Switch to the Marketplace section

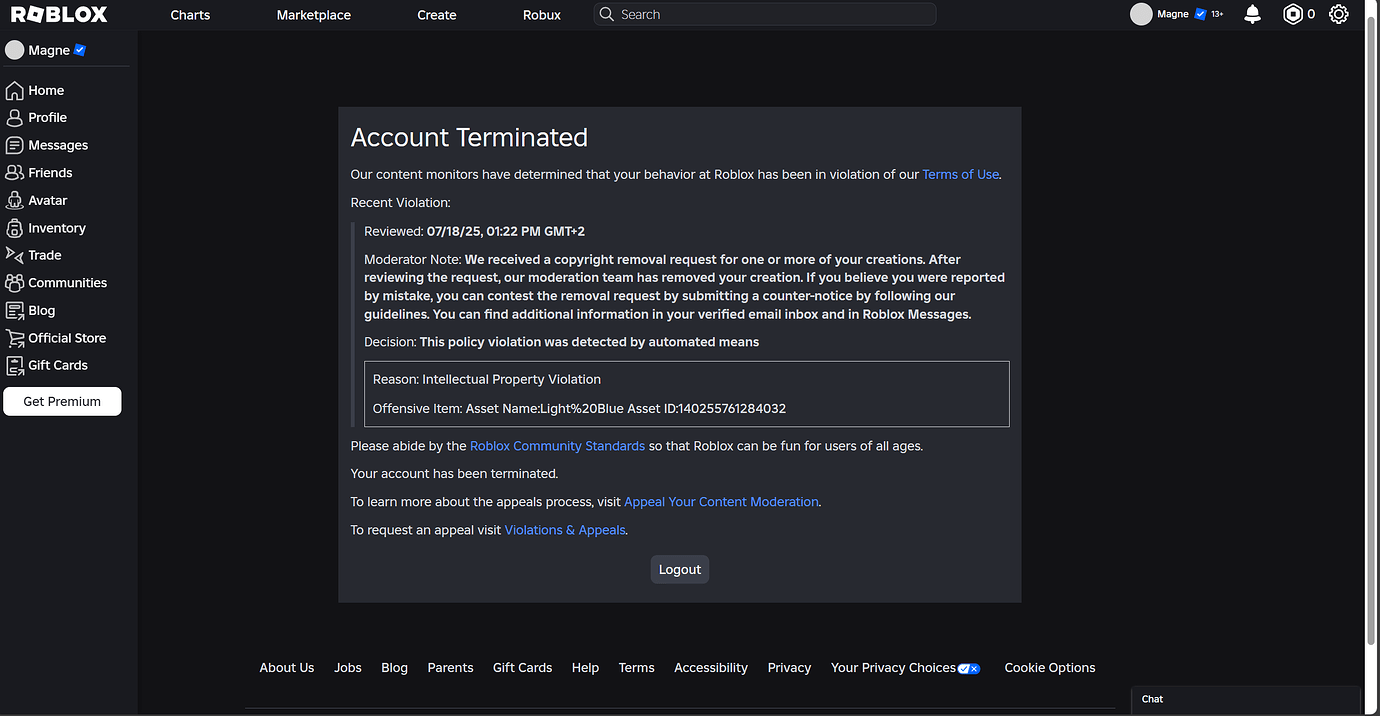313,15
